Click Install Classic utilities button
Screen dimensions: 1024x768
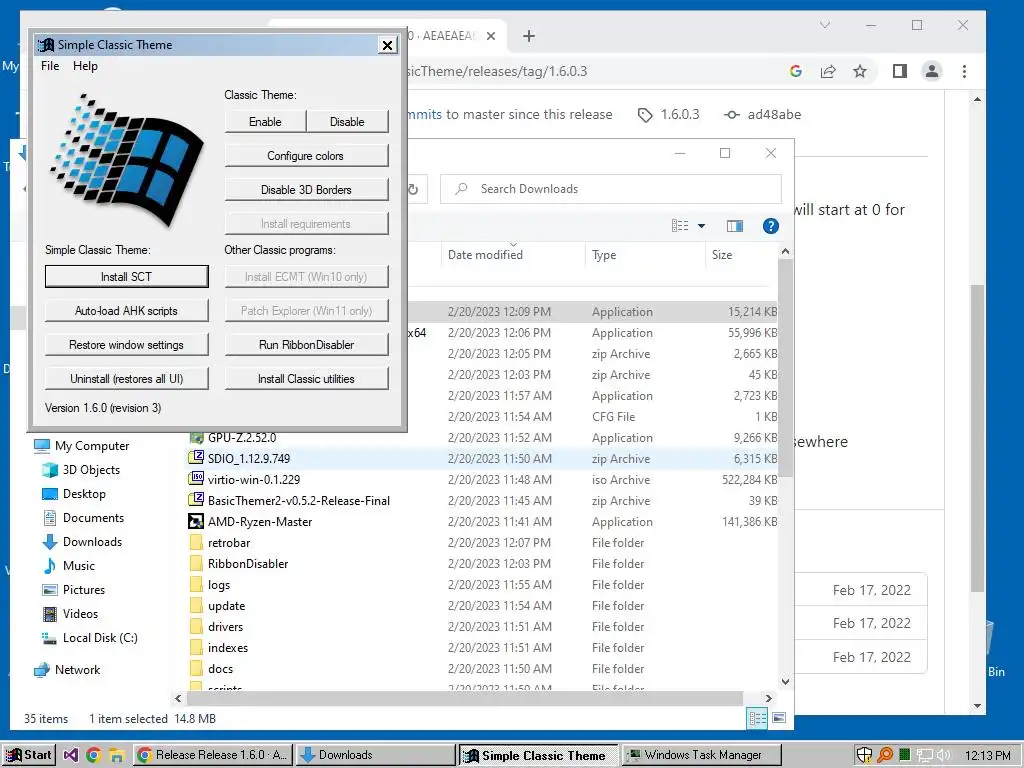click(306, 378)
